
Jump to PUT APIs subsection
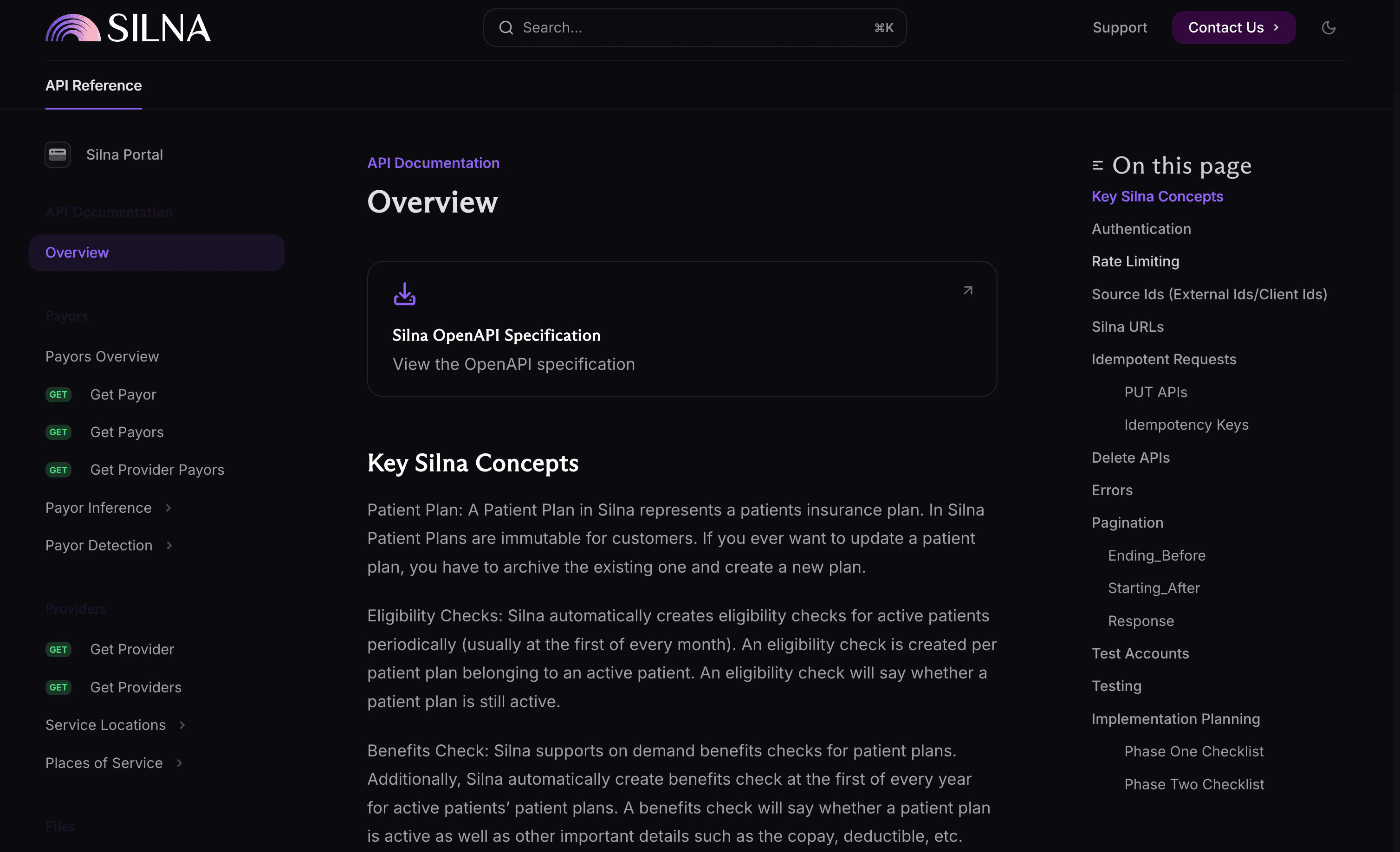(1156, 392)
